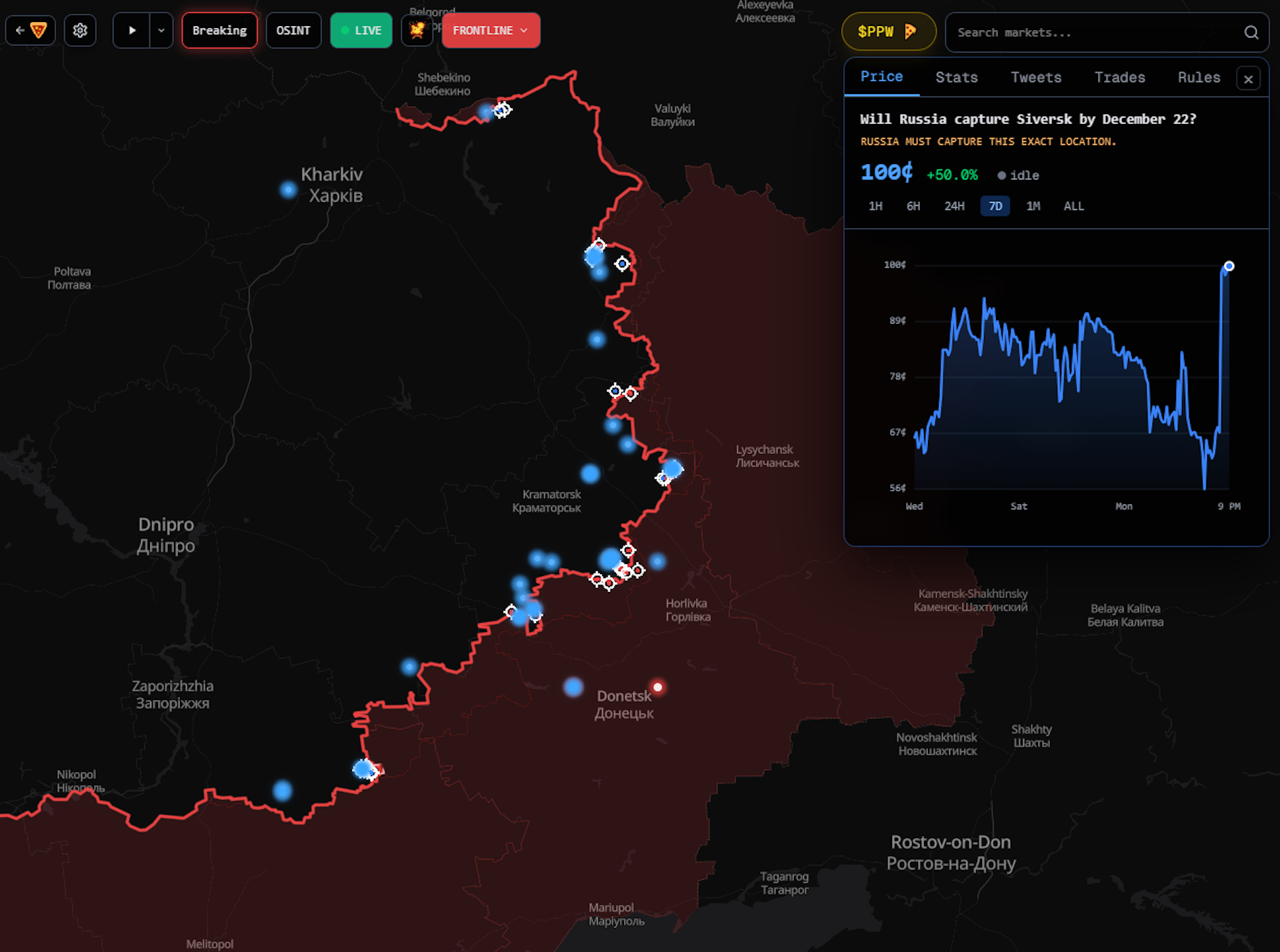Open the playback options chevron

161,31
